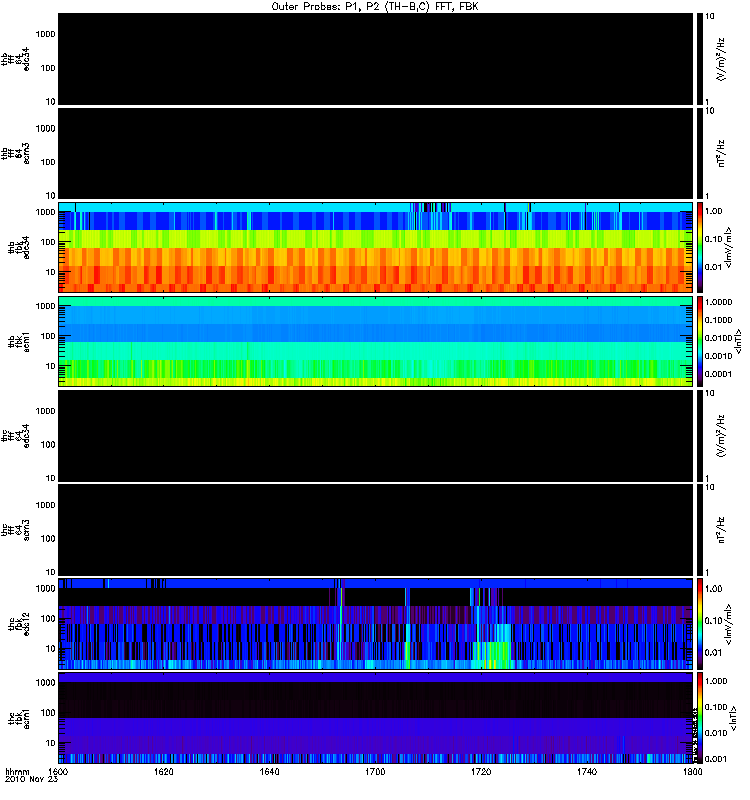750x800 pixels.
Task: Click the 1740 time axis label
Action: pos(587,771)
